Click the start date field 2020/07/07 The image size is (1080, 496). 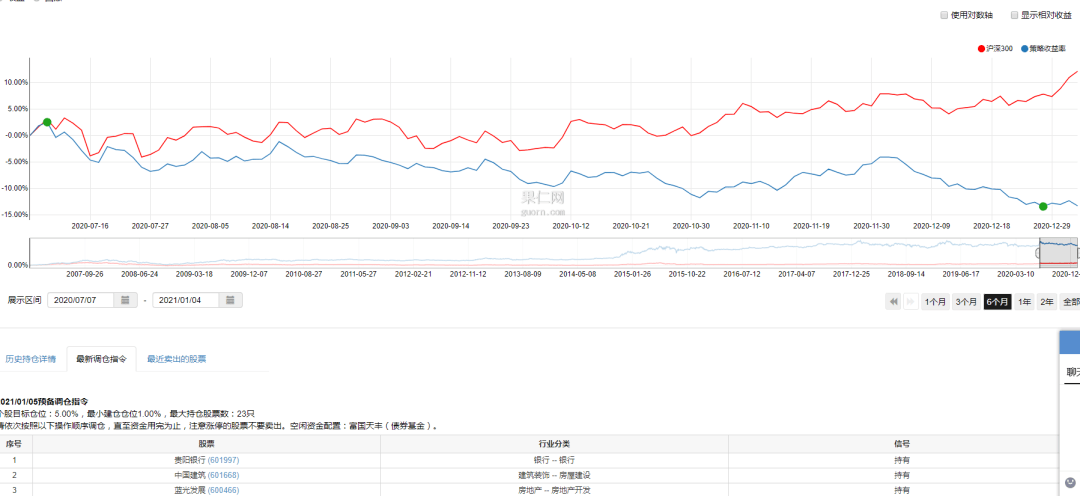(x=83, y=320)
